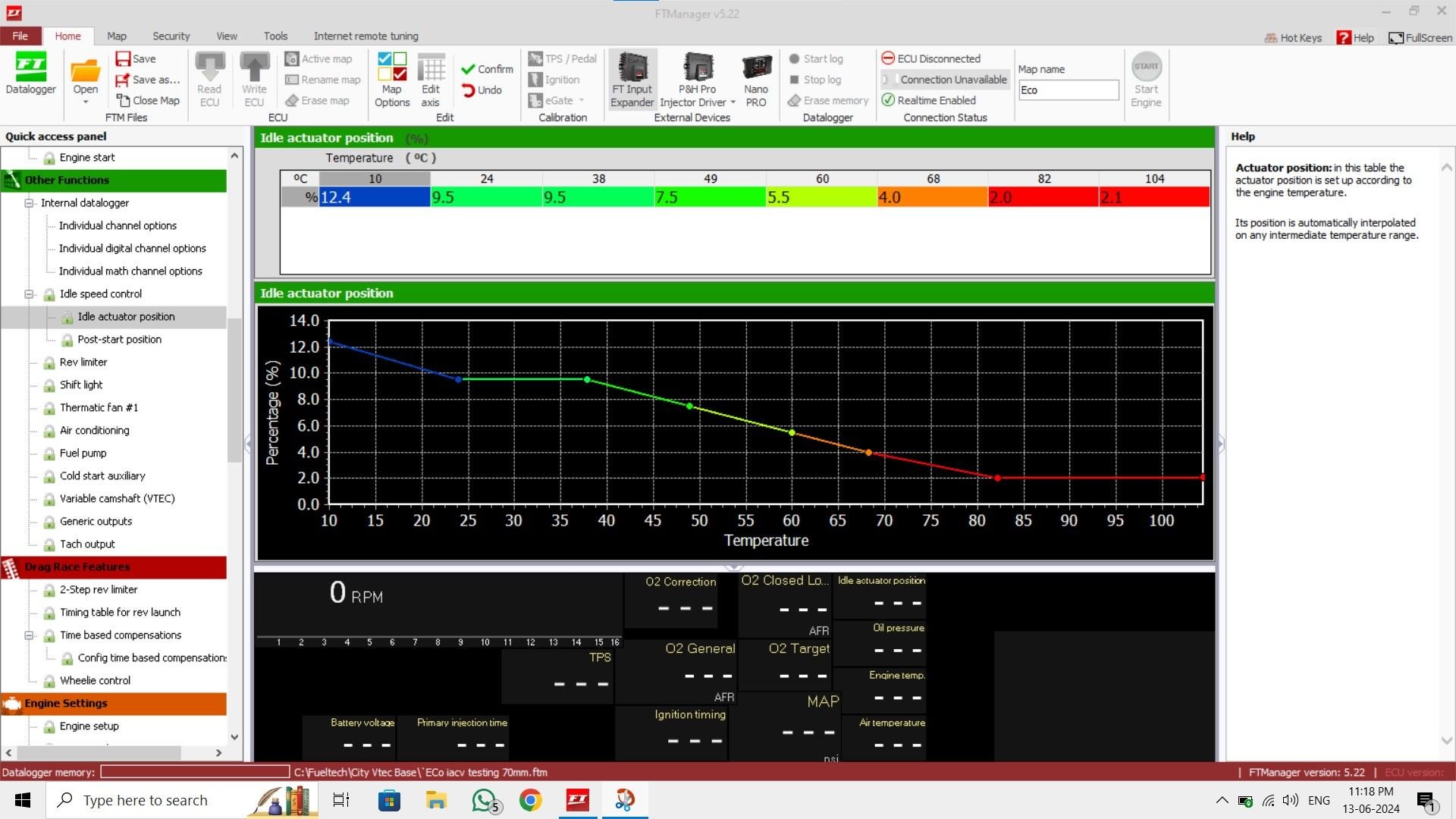The height and width of the screenshot is (819, 1456).
Task: Toggle FullScreen mode
Action: [1420, 38]
